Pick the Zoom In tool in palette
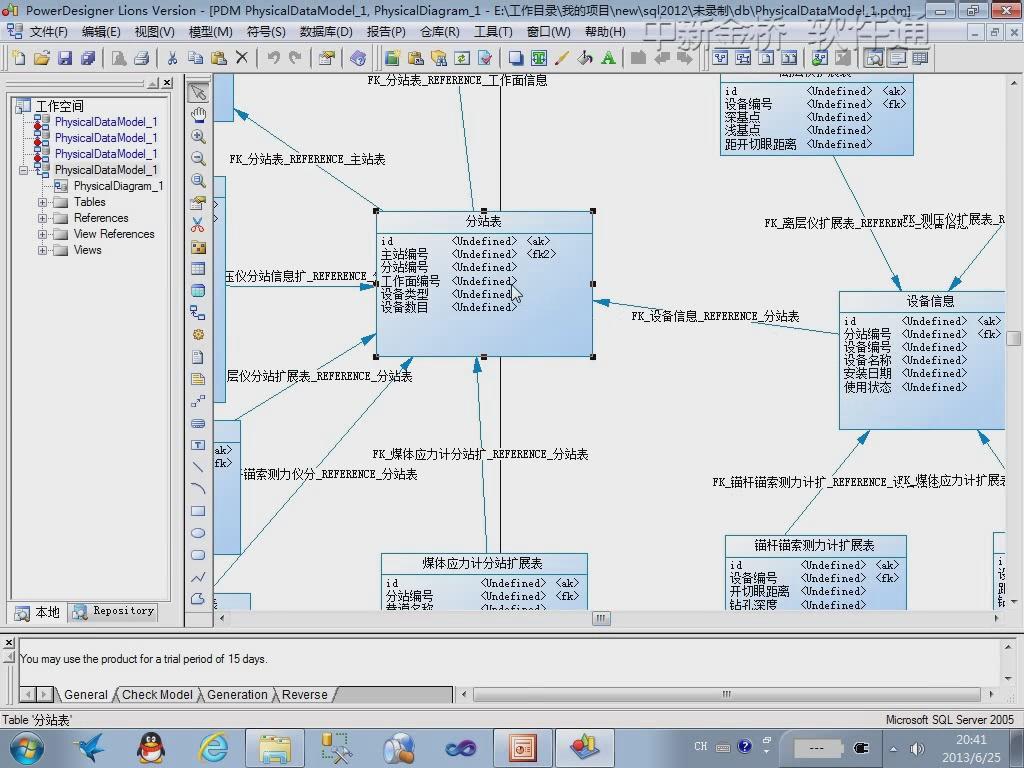The width and height of the screenshot is (1024, 768). [x=199, y=136]
